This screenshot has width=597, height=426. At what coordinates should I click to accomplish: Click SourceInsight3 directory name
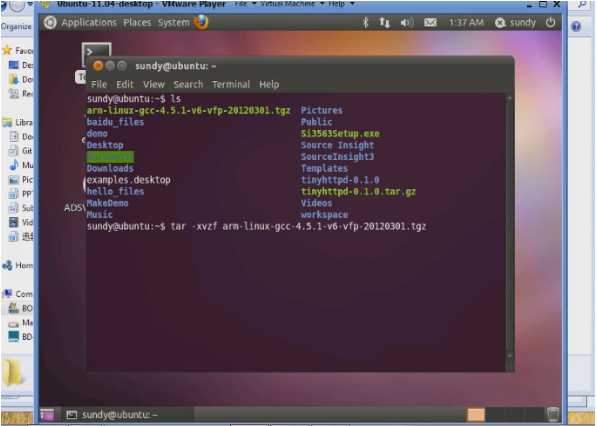pos(337,156)
